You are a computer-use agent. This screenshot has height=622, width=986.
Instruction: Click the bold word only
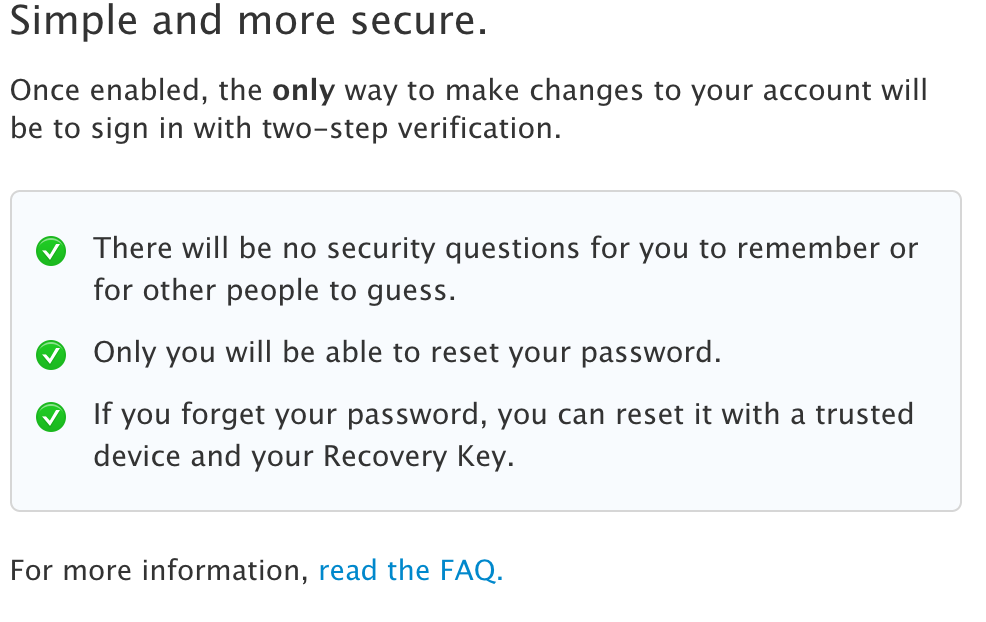pyautogui.click(x=303, y=91)
